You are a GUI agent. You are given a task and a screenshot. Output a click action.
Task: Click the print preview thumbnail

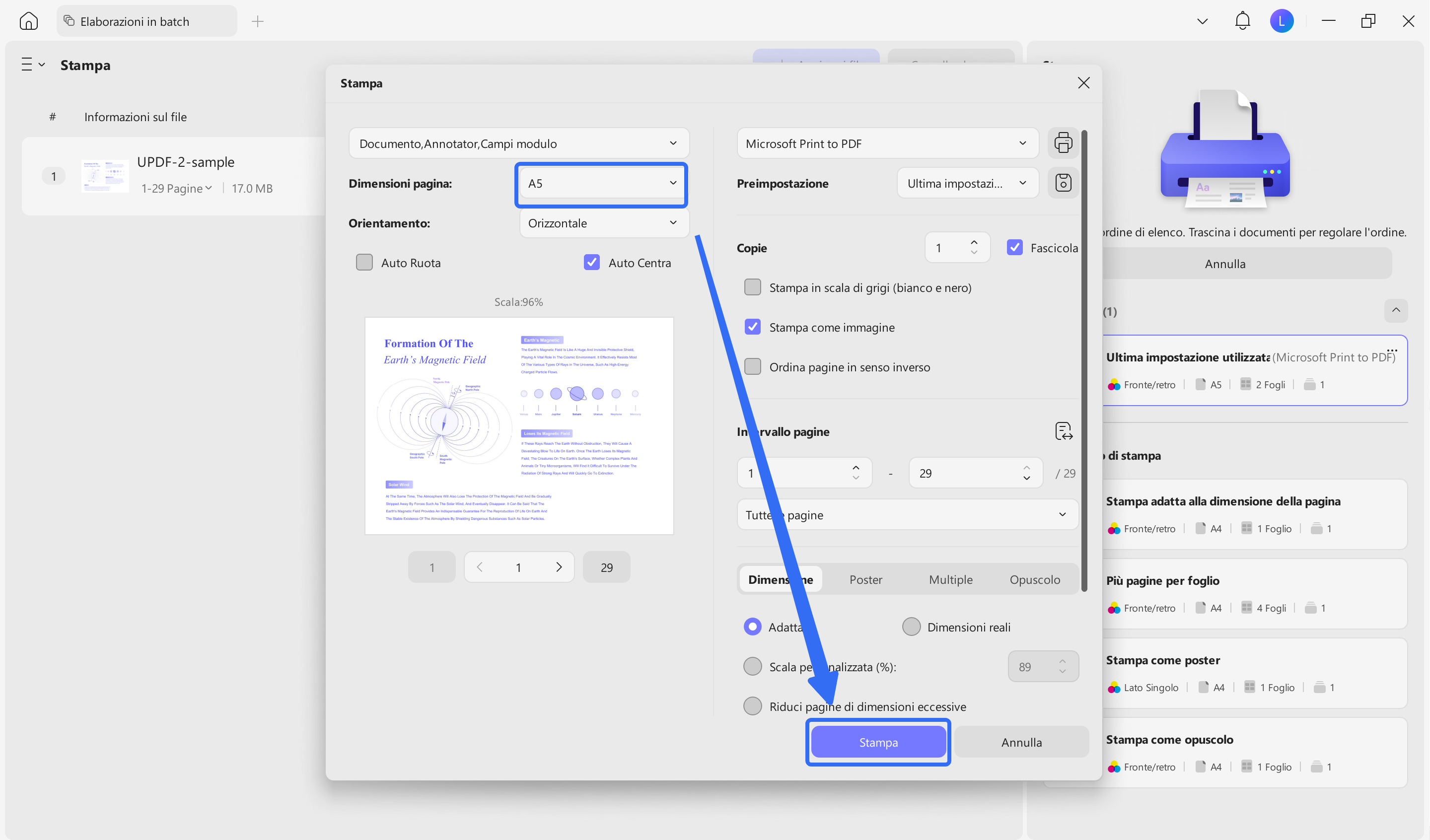pos(519,425)
